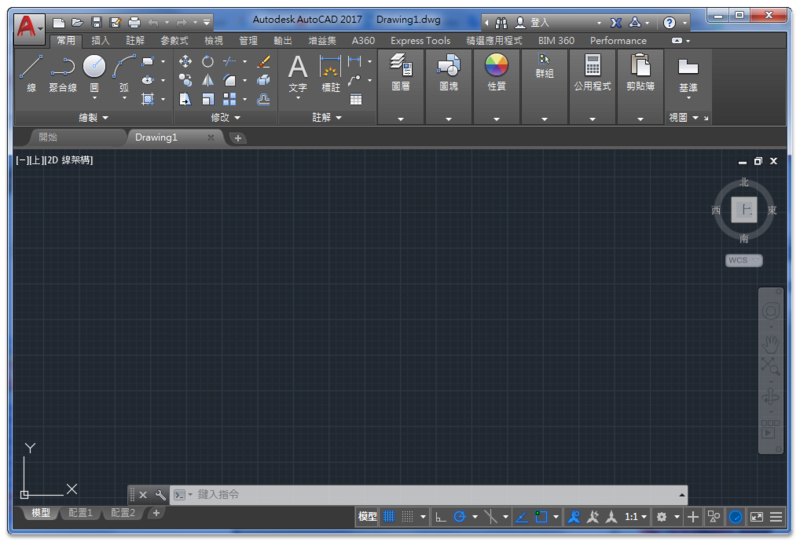
Task: Click the Erase tool icon
Action: coord(264,62)
